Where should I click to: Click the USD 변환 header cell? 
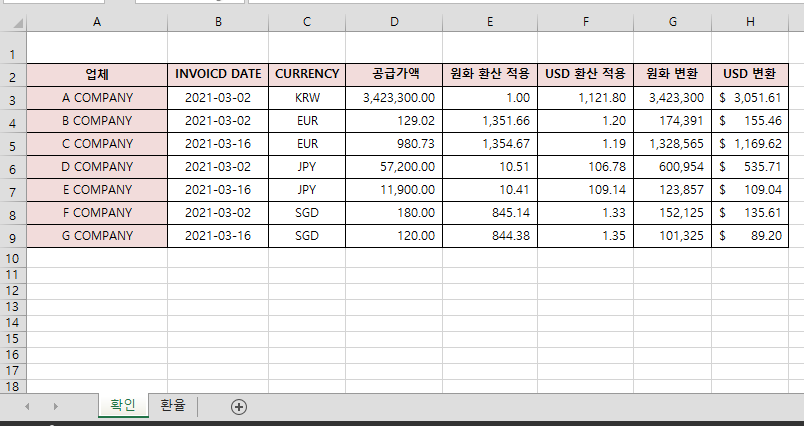coord(750,75)
